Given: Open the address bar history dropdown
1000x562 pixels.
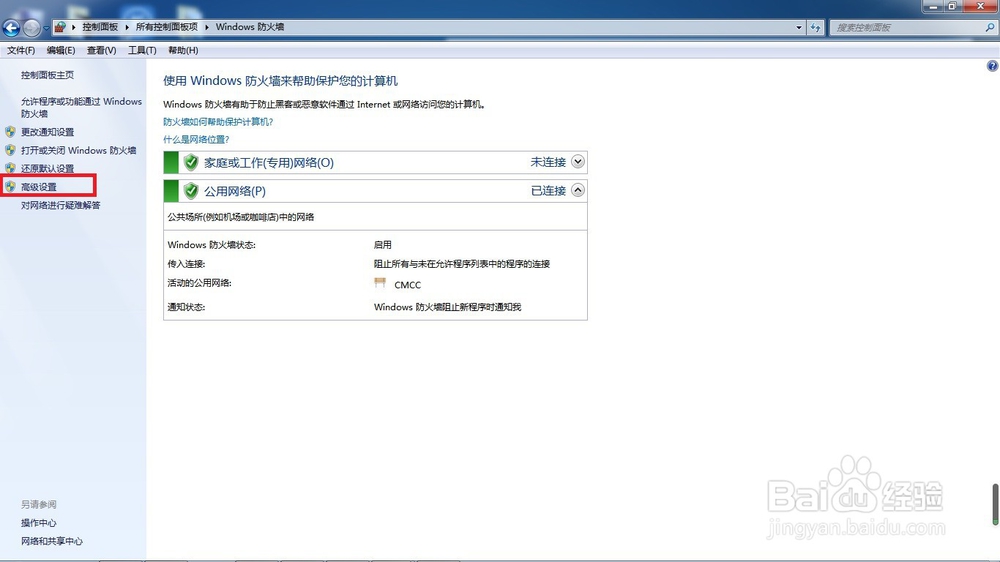Looking at the screenshot, I should coord(798,27).
